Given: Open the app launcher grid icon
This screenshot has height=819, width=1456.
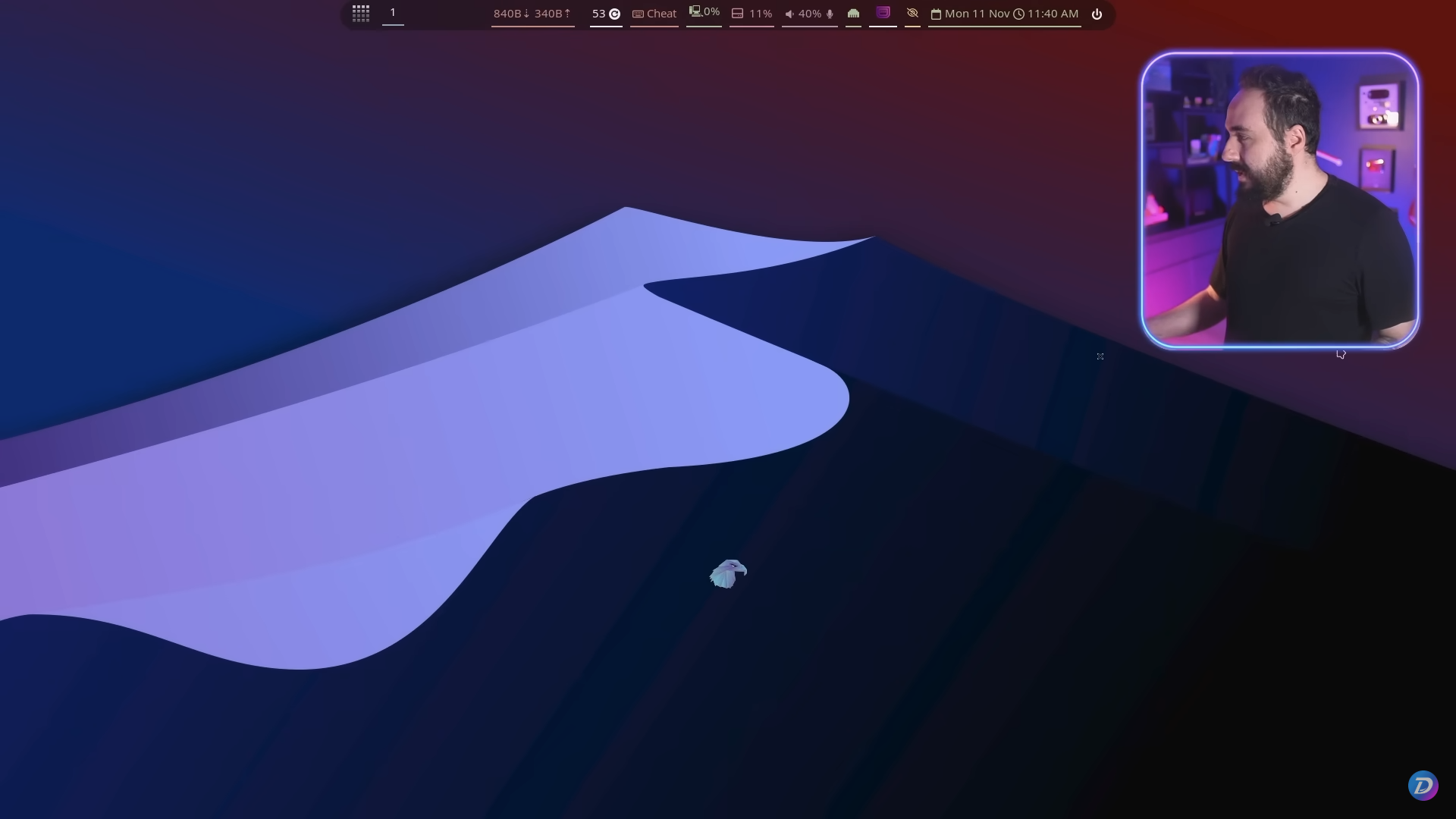Looking at the screenshot, I should pos(360,13).
